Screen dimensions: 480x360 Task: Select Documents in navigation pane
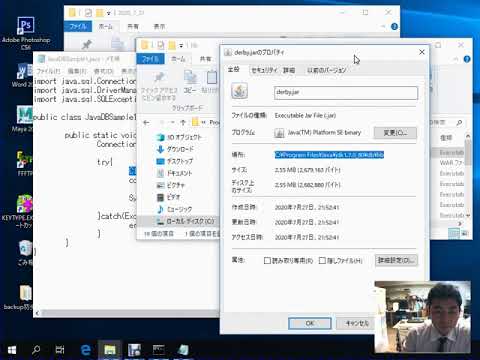(x=174, y=173)
